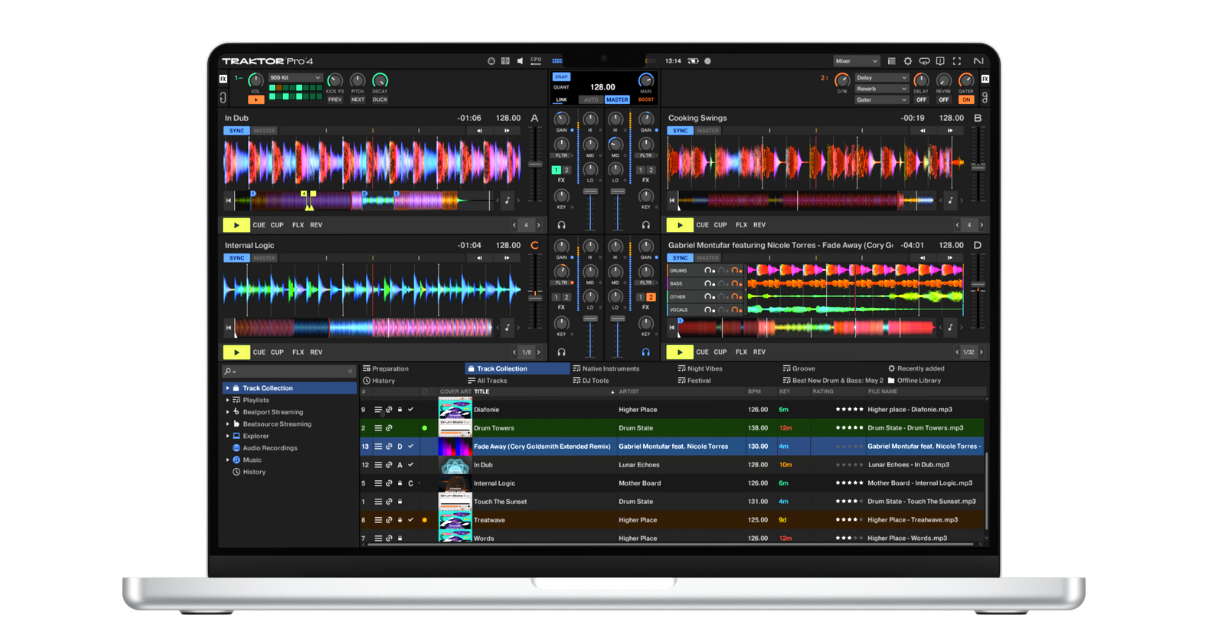This screenshot has height=642, width=1208.
Task: Turn the Gater effect ON toggle off
Action: click(967, 100)
